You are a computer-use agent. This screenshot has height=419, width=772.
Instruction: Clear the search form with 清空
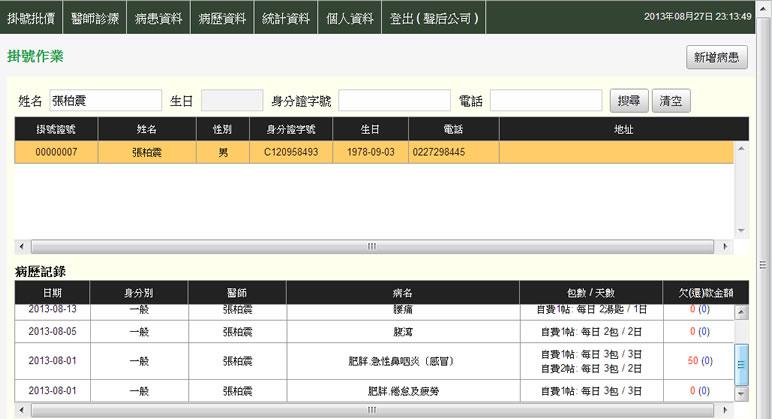click(x=670, y=101)
